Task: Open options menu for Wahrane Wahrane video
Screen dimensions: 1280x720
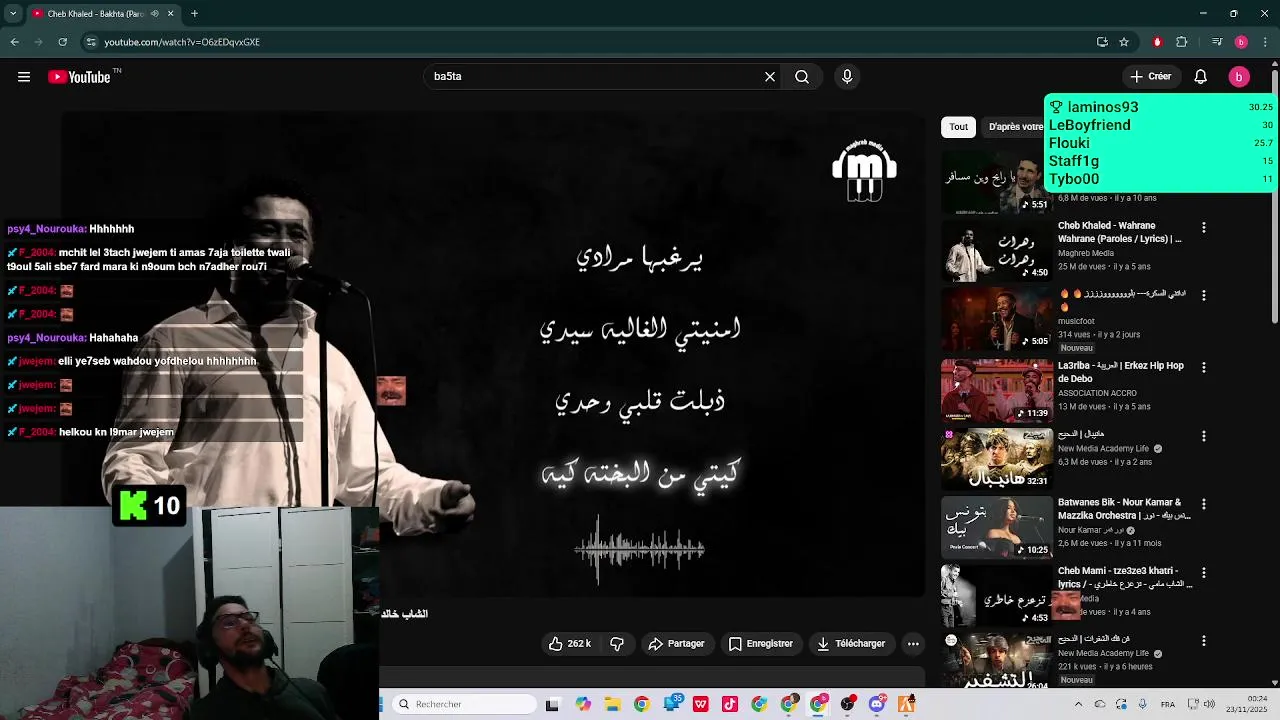Action: (x=1204, y=228)
